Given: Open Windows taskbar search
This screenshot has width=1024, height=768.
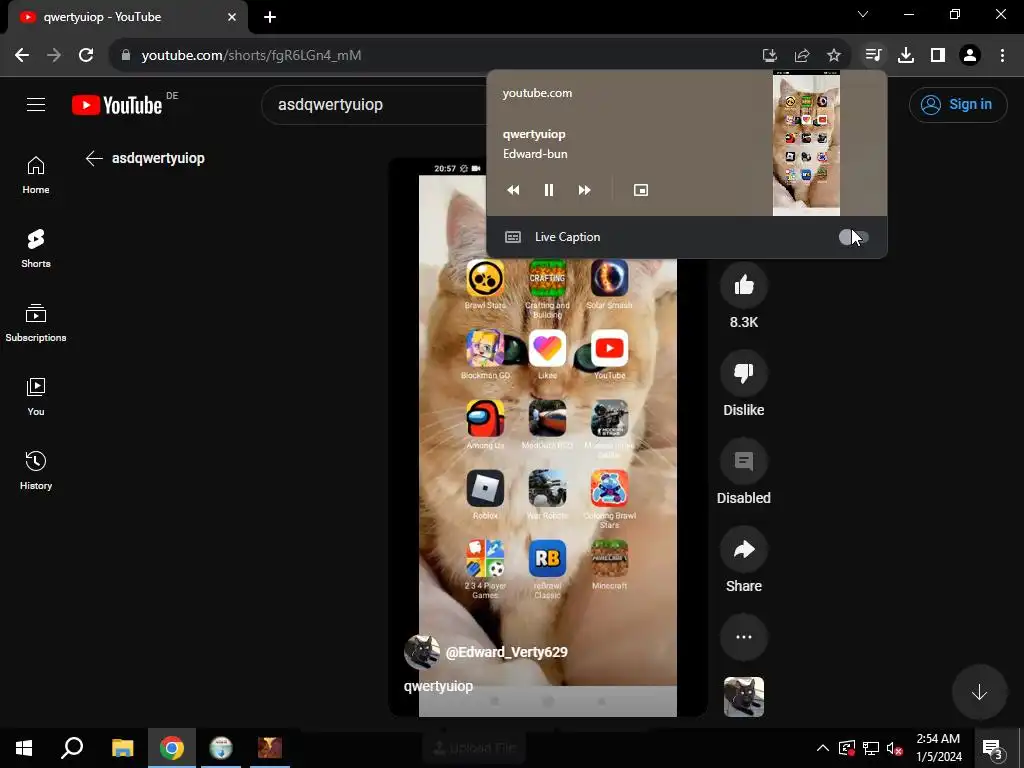Looking at the screenshot, I should pos(72,748).
